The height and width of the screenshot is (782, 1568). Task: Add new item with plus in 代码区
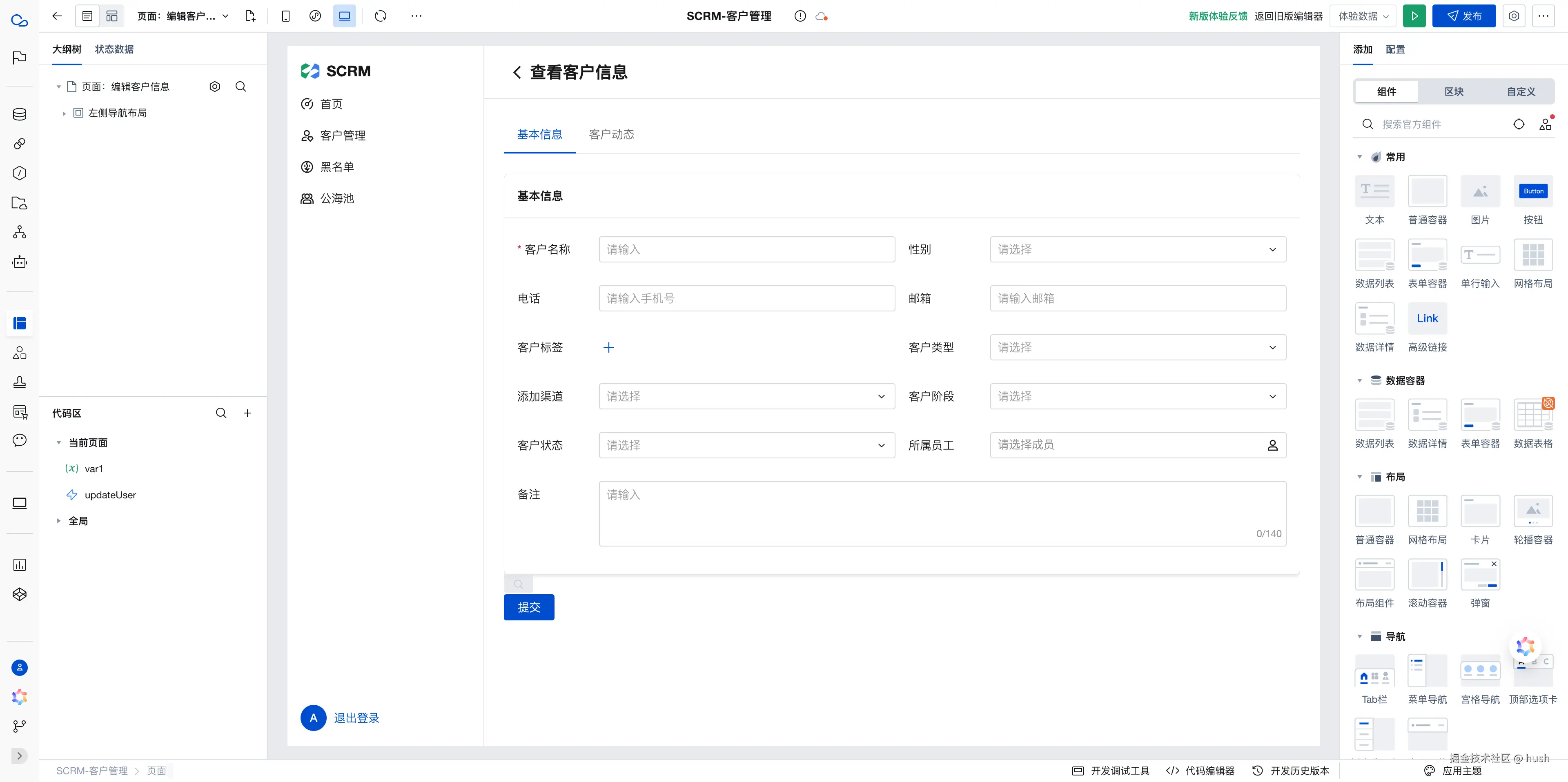(x=248, y=413)
